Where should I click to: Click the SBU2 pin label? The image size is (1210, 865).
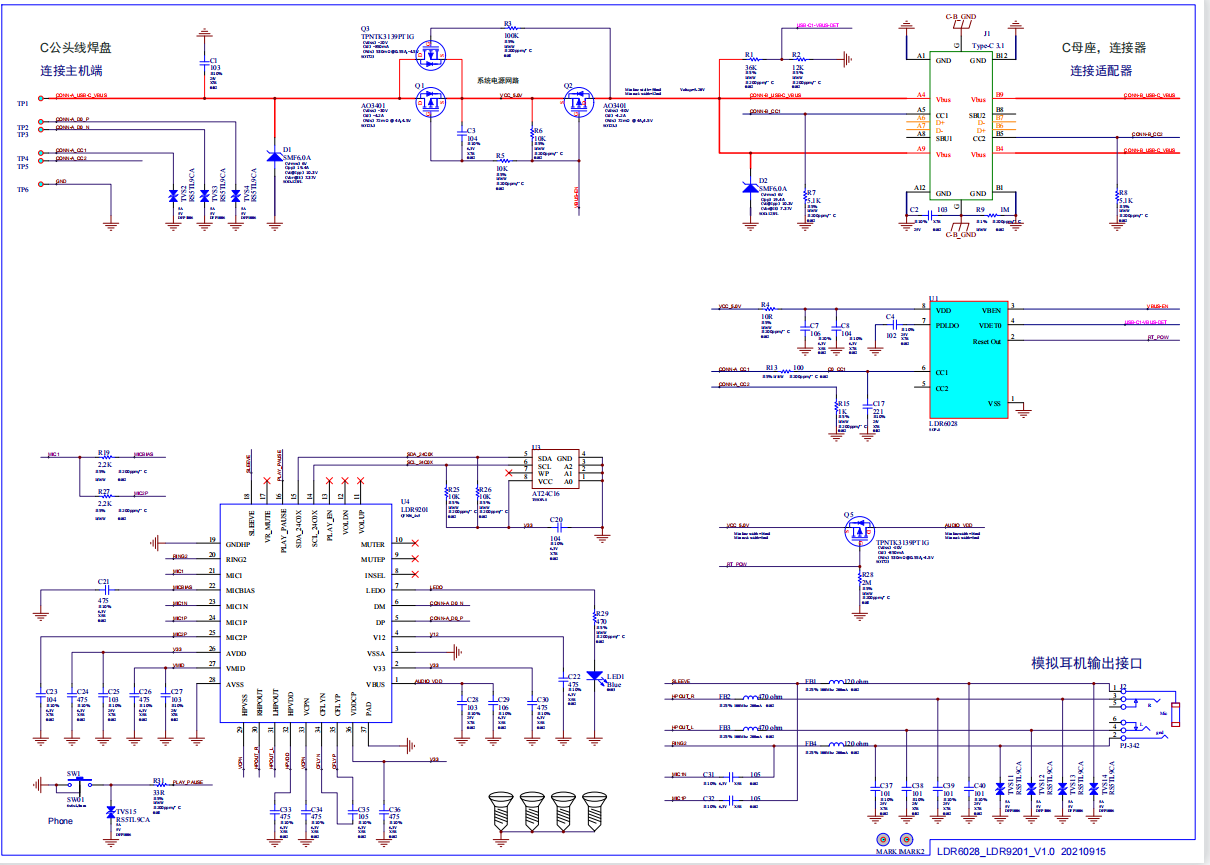977,116
